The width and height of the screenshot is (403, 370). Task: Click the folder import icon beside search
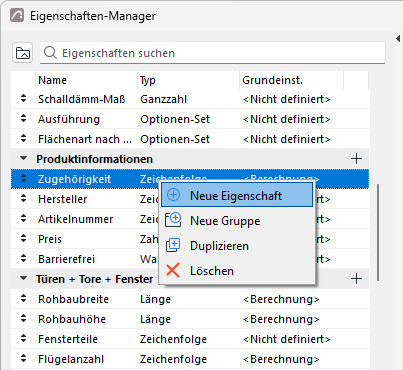pos(22,53)
